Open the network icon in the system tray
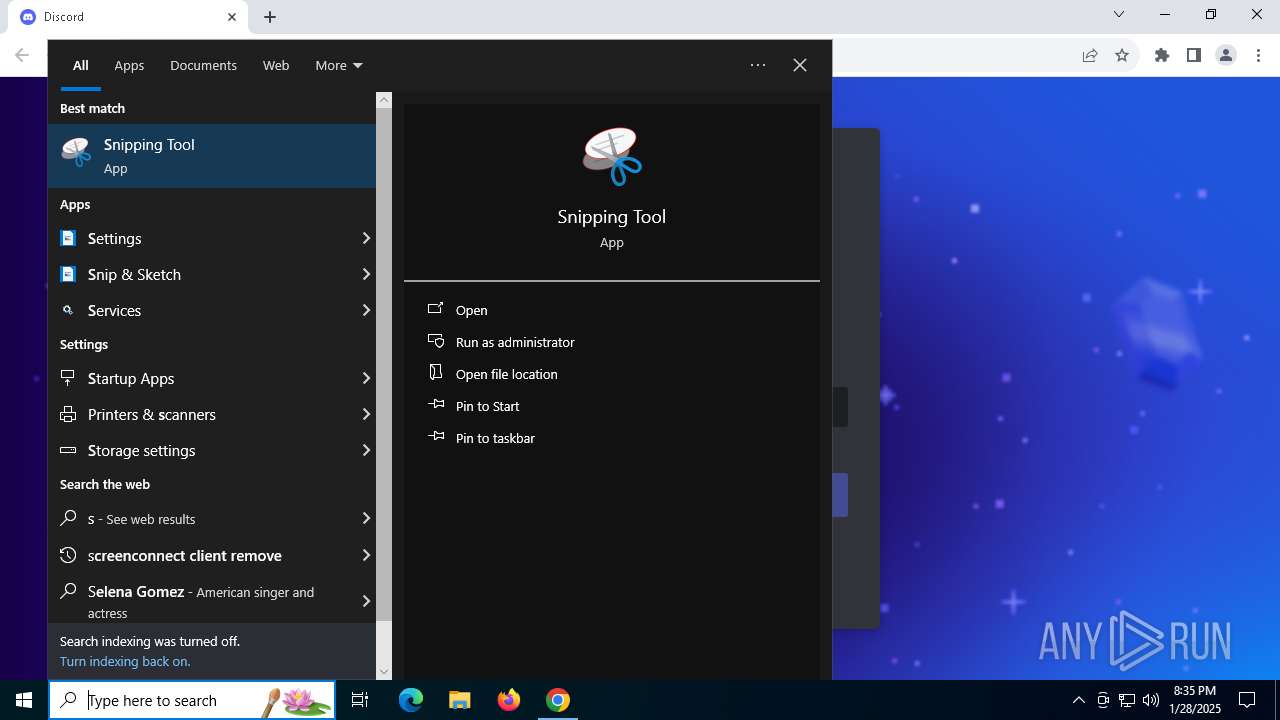 click(x=1127, y=700)
